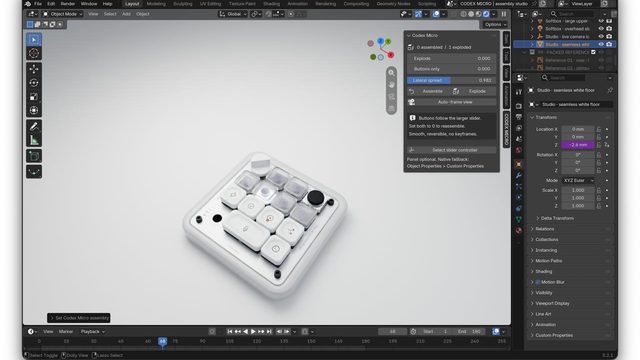Open the Material properties tab icon
640x360 pixels.
[519, 230]
